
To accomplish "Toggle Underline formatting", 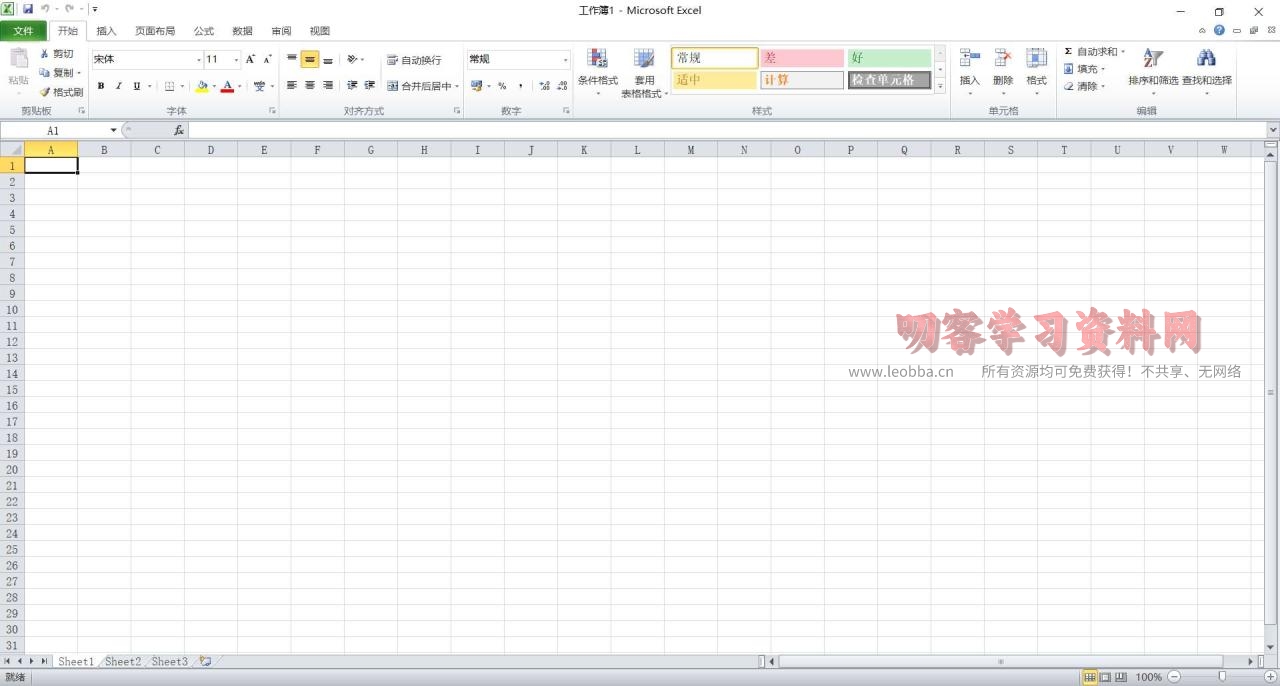I will [x=134, y=86].
